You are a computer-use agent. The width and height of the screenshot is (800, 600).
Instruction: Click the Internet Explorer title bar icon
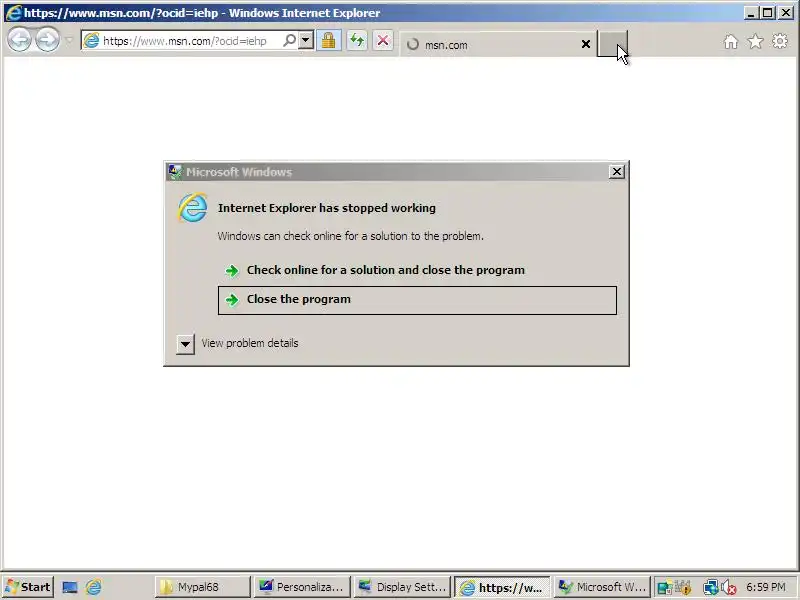(13, 13)
